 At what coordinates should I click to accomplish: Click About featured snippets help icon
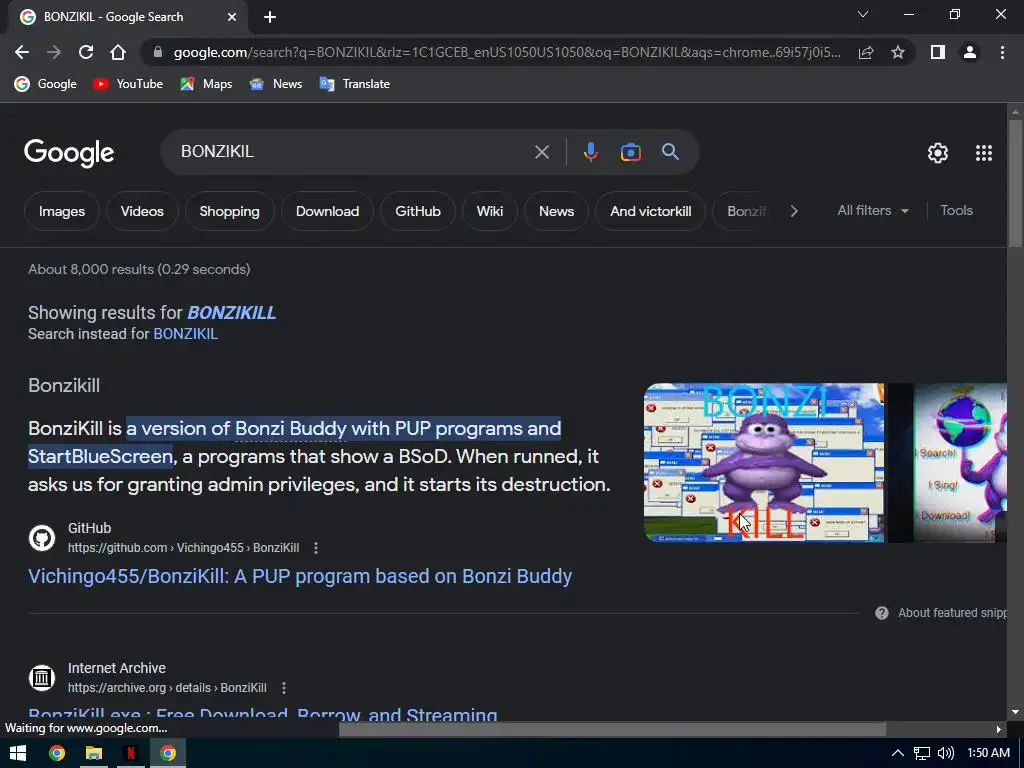click(882, 613)
